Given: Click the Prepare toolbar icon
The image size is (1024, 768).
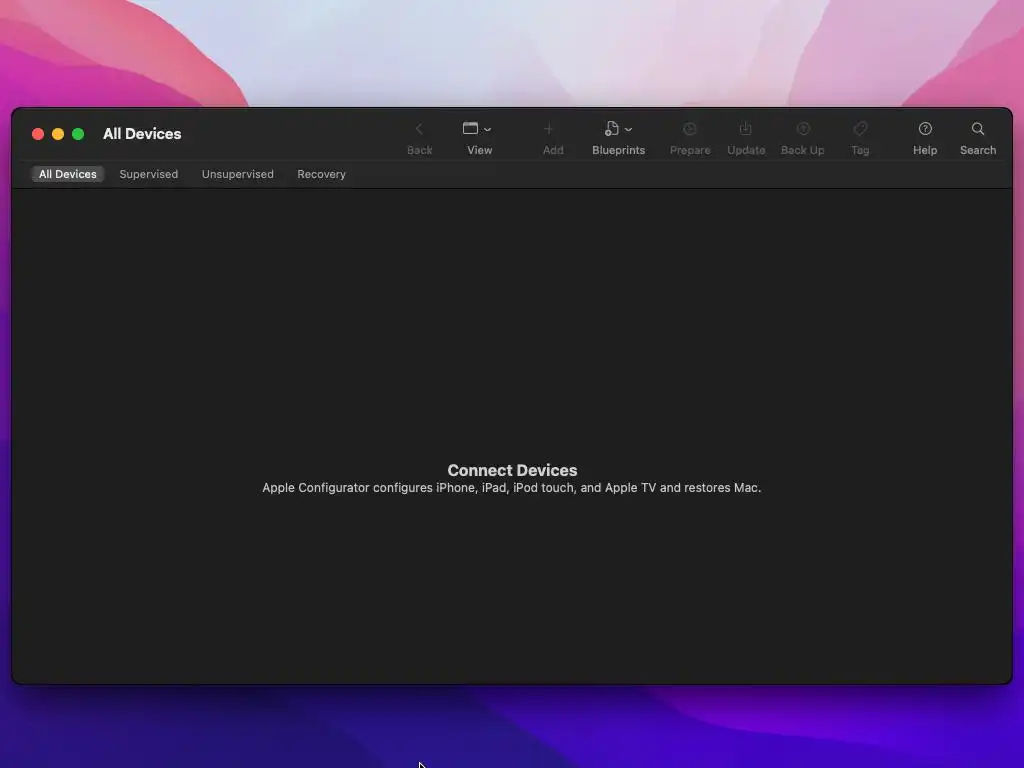Looking at the screenshot, I should pyautogui.click(x=690, y=129).
